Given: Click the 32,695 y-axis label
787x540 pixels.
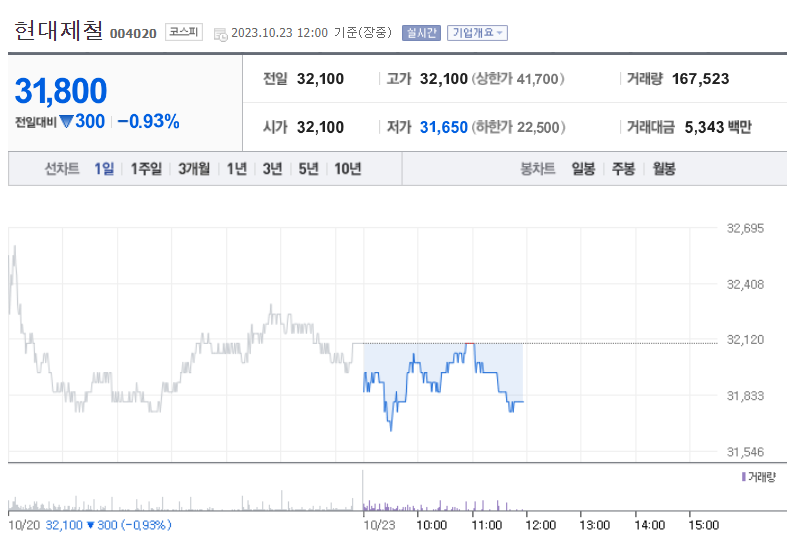Looking at the screenshot, I should 745,228.
